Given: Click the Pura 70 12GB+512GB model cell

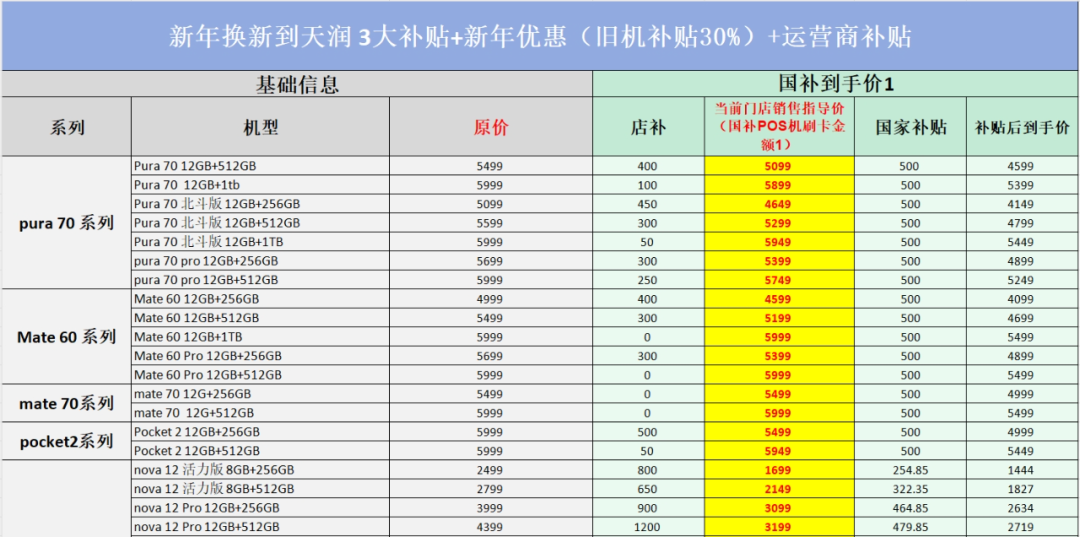Looking at the screenshot, I should (260, 166).
